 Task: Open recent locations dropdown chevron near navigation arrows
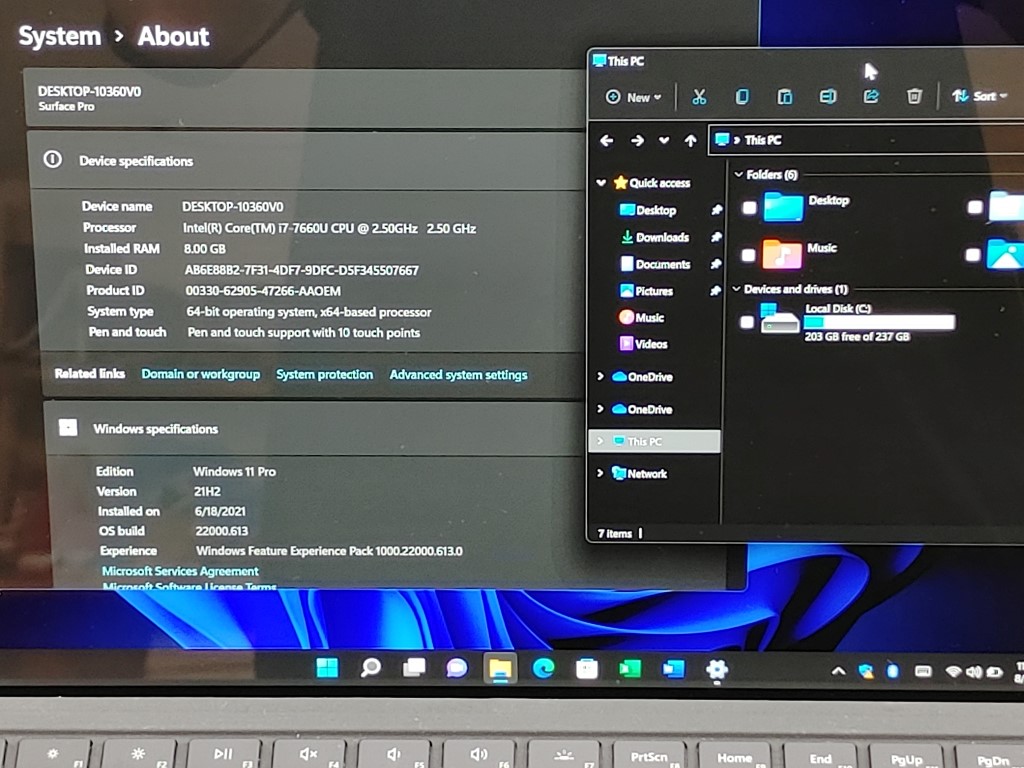click(x=664, y=140)
